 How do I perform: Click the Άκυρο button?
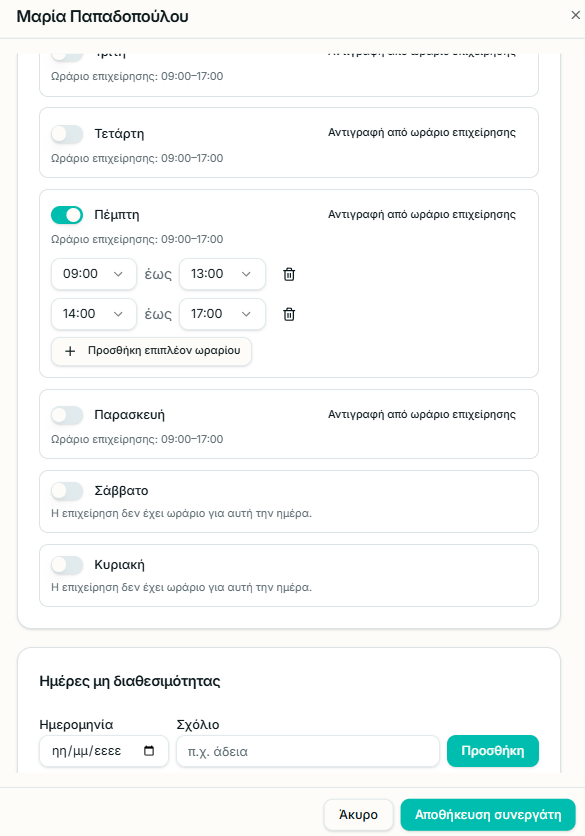(358, 815)
